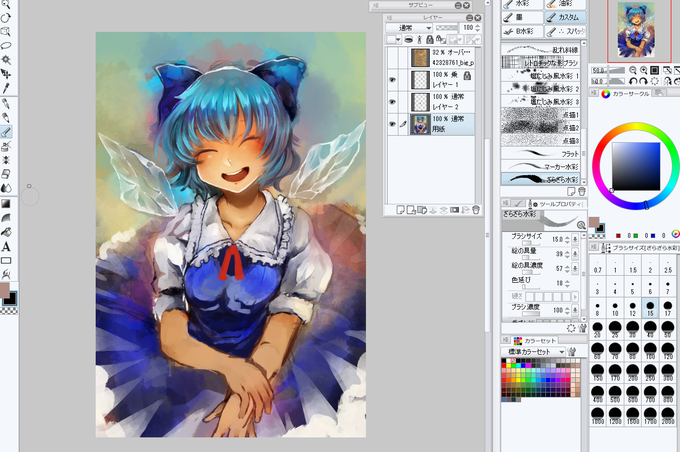Viewport: 680px width, 452px height.
Task: Select the Auto select magic wand tool
Action: 6,59
